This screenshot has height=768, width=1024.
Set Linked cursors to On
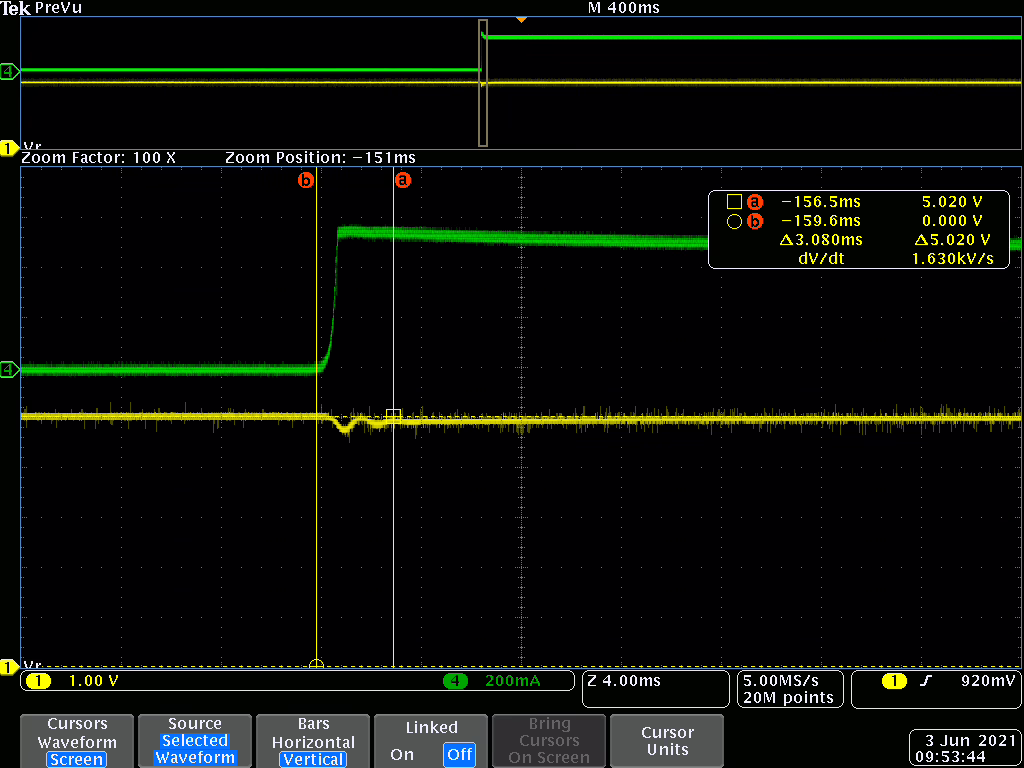pyautogui.click(x=402, y=754)
